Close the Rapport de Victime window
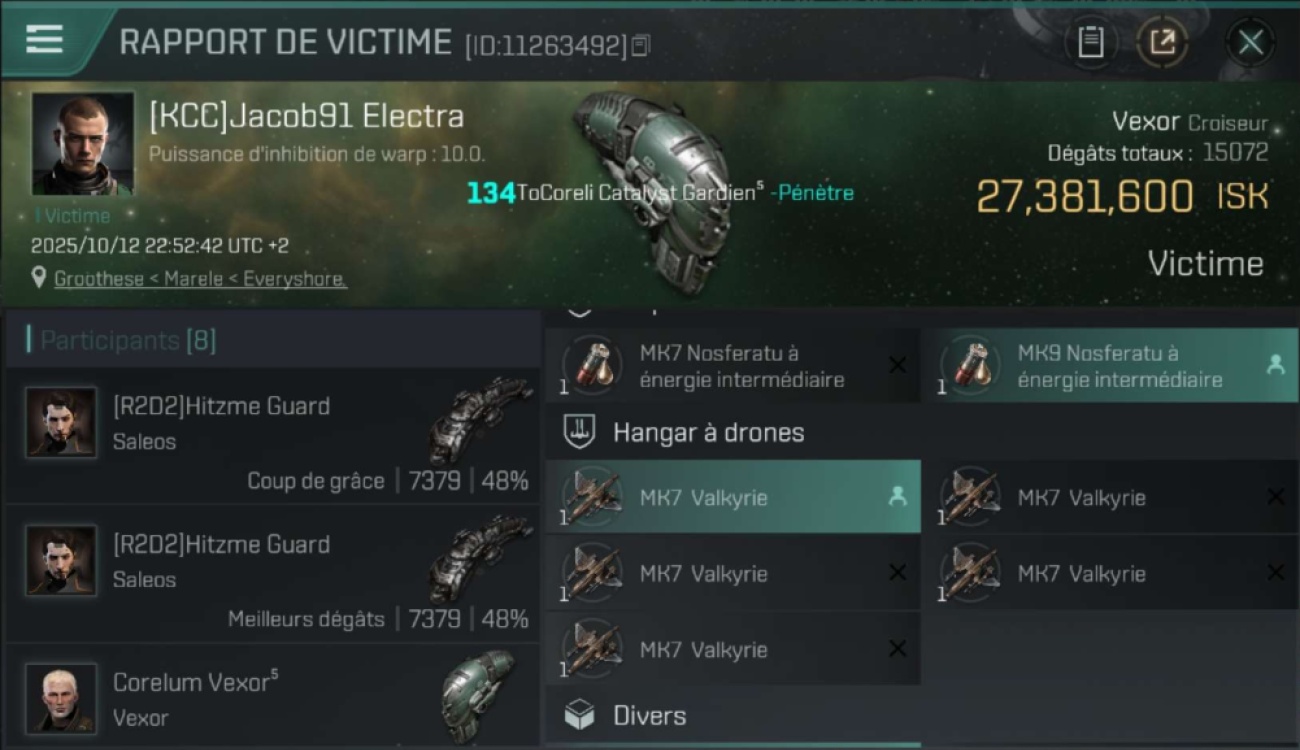The width and height of the screenshot is (1300, 750). click(x=1250, y=43)
